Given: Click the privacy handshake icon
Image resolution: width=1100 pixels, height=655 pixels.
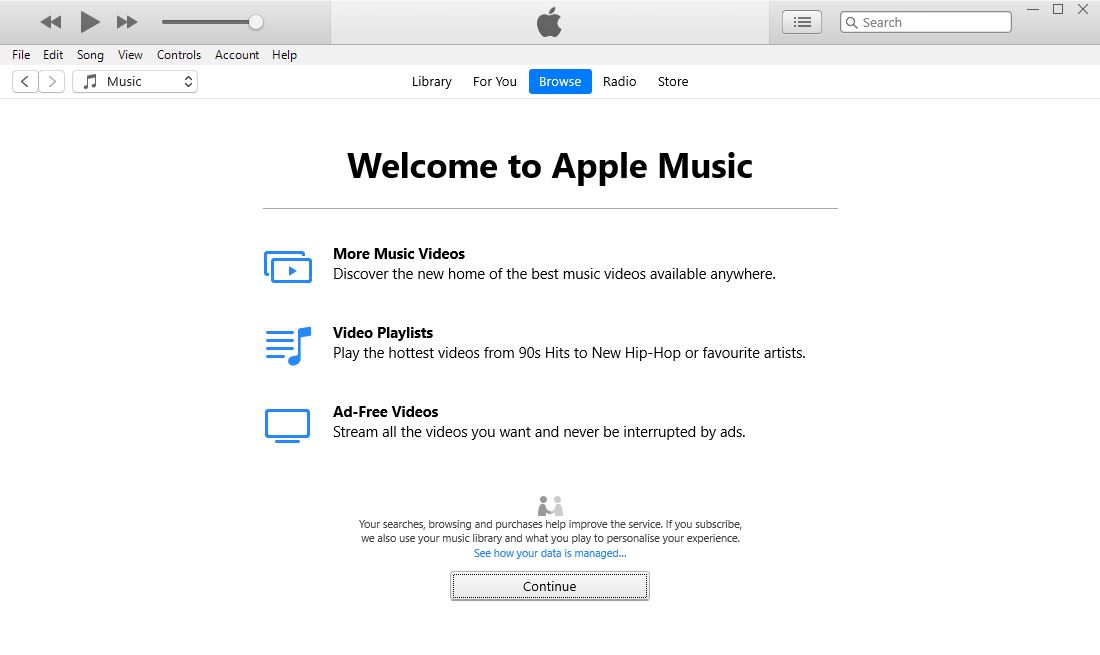Looking at the screenshot, I should [550, 506].
